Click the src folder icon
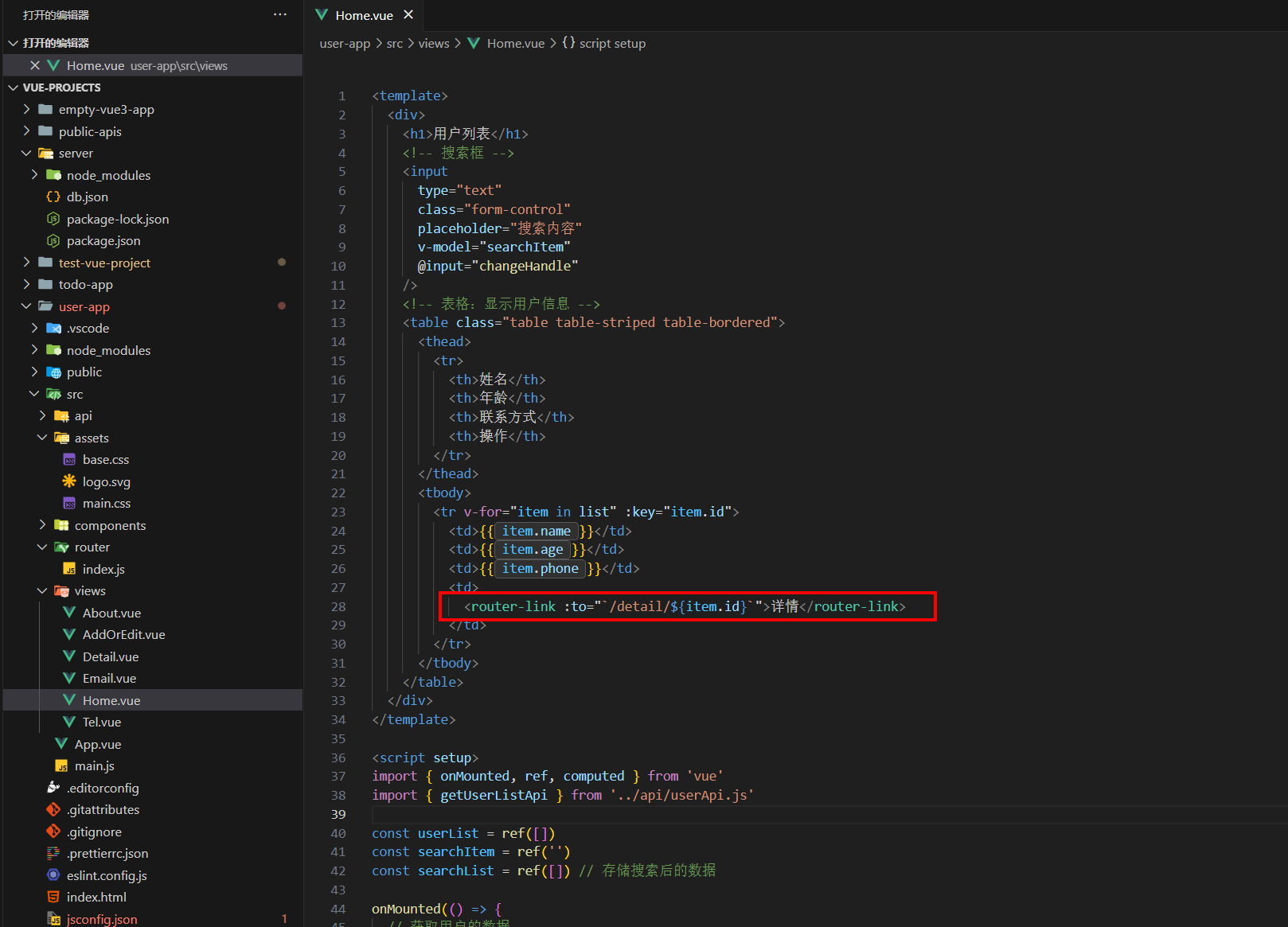The height and width of the screenshot is (927, 1288). 53,394
